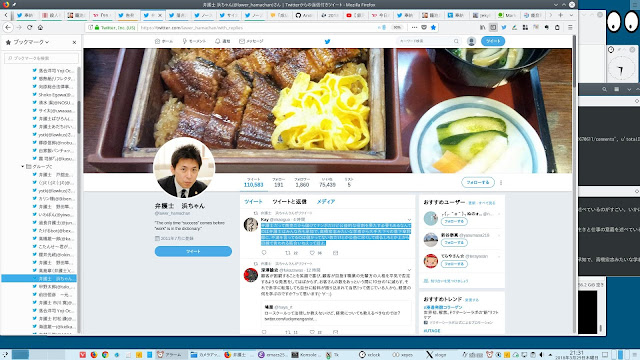Screen dimensions: 640x360
Task: Open the promoted trend #準意発酵コラーゲン
Action: (x=443, y=307)
